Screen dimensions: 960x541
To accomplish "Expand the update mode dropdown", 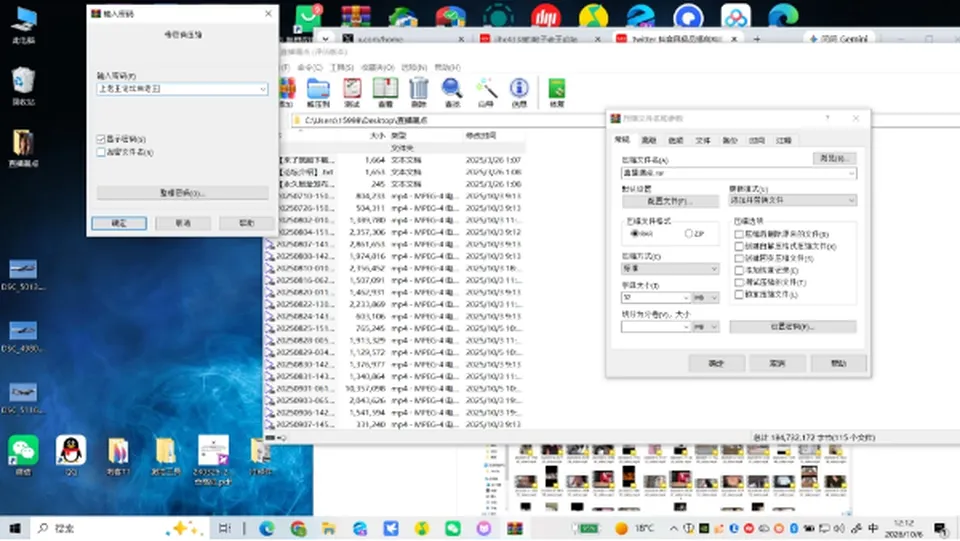I will [792, 200].
